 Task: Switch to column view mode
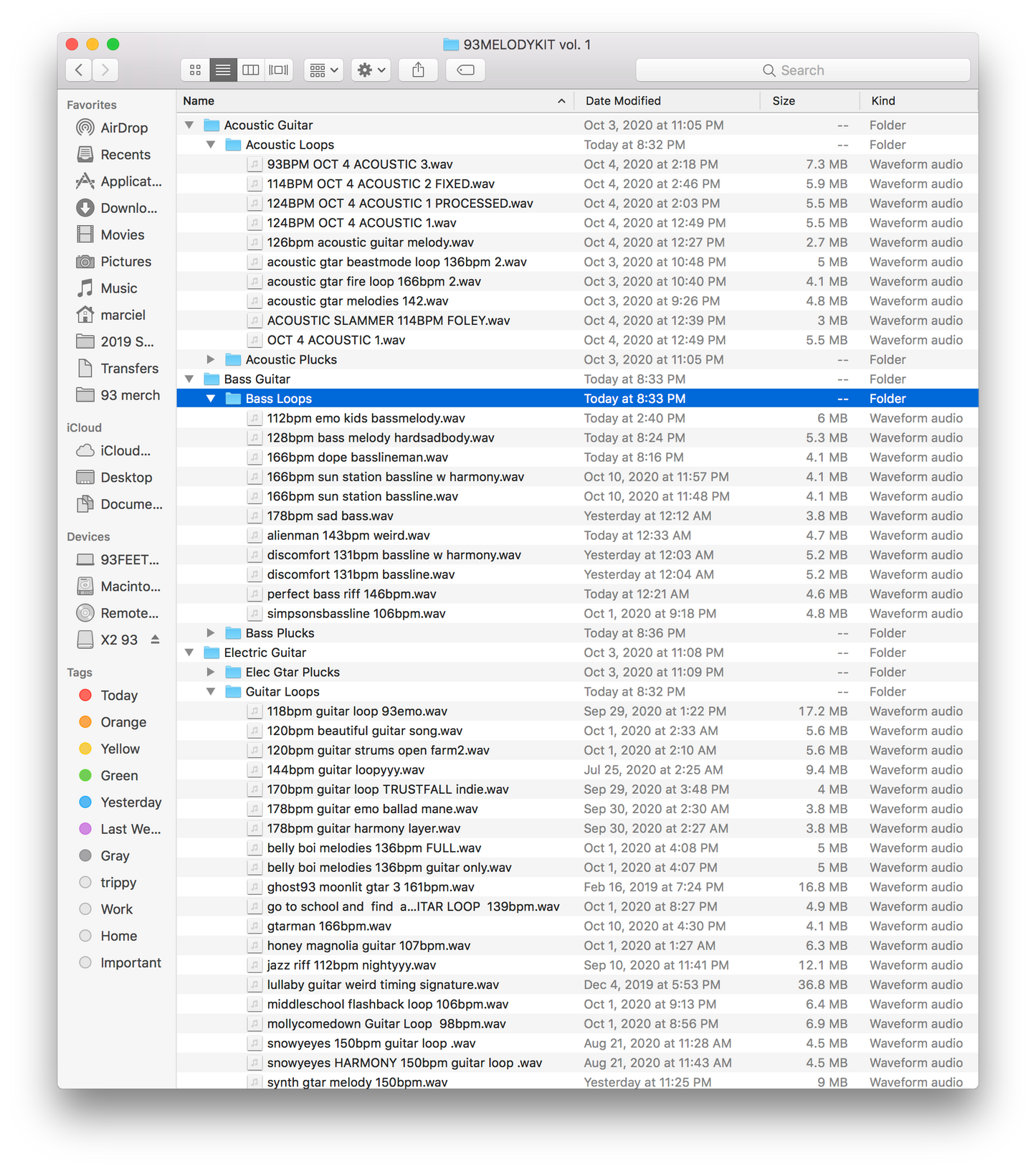[x=251, y=70]
